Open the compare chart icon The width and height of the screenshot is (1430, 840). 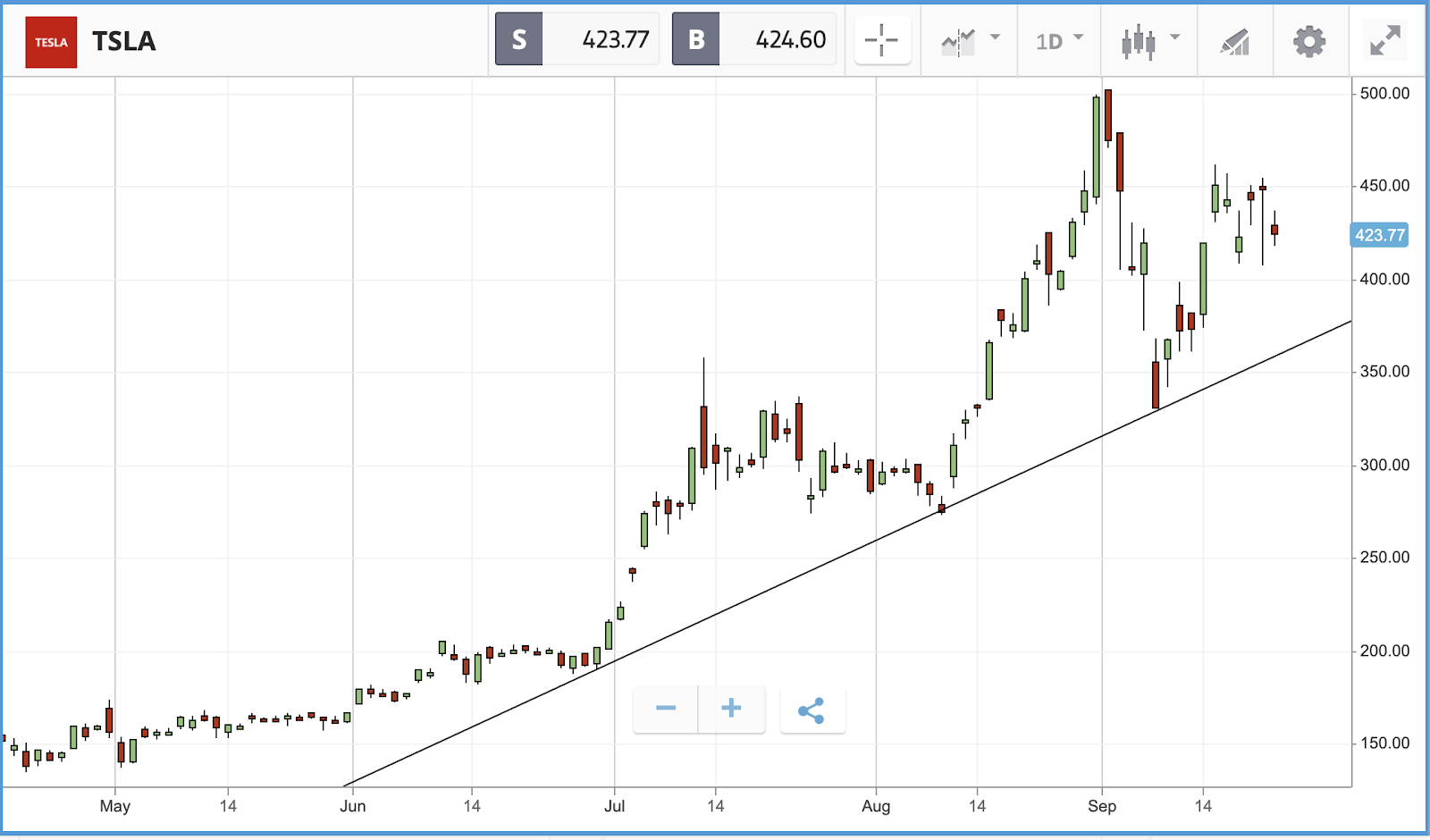(958, 41)
